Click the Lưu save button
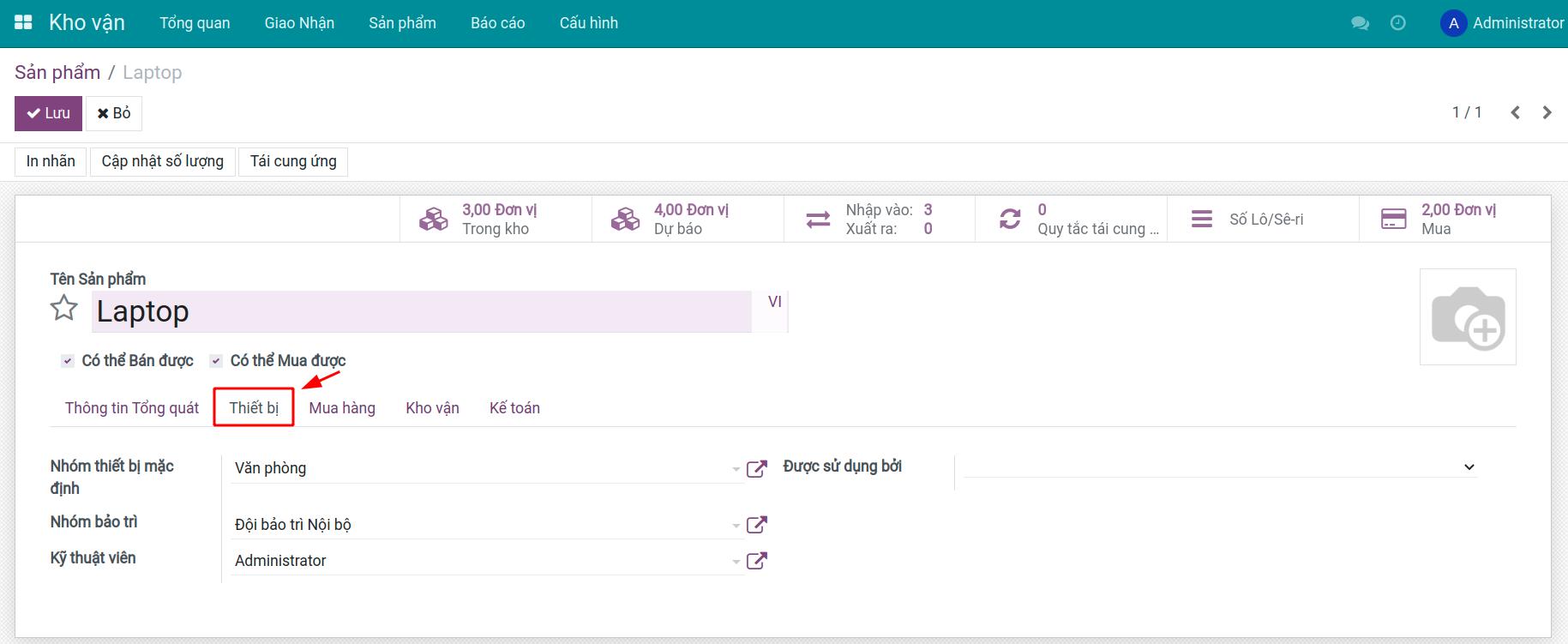 48,113
